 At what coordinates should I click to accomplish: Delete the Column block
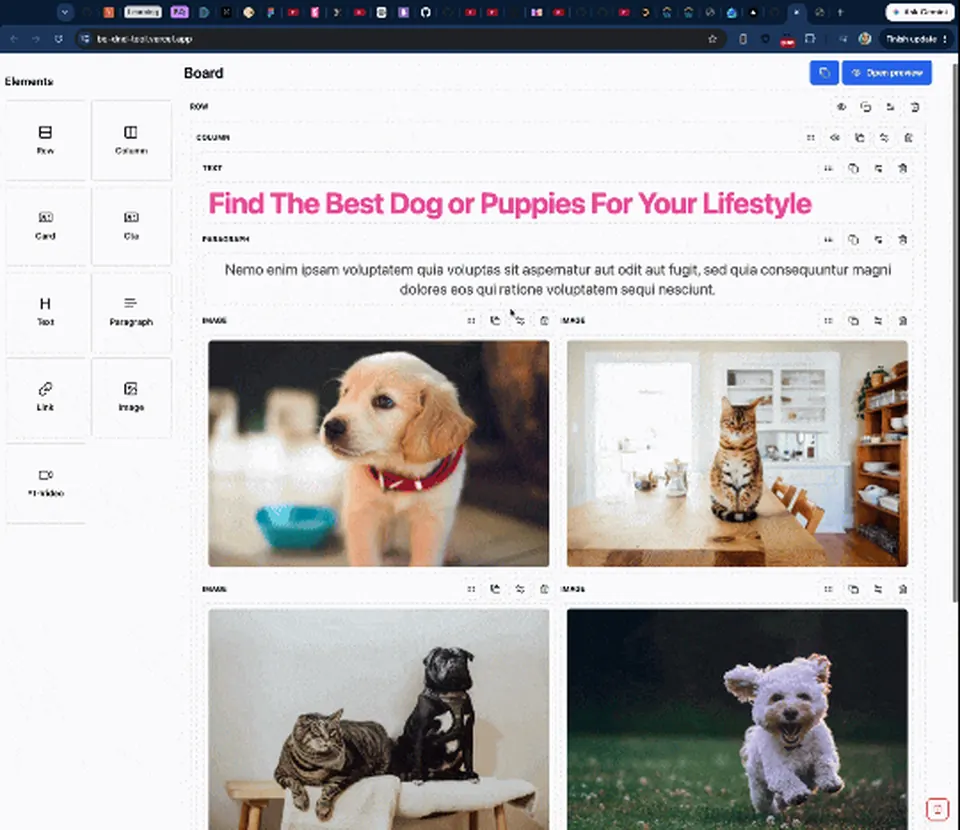909,138
